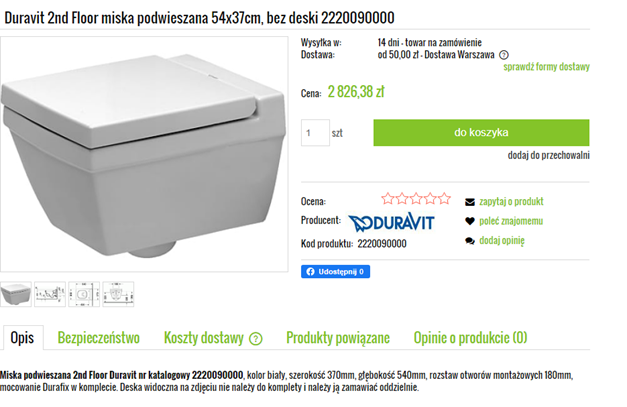Select the second thumbnail with technical drawing
Screen dimensions: 627x407
50,294
